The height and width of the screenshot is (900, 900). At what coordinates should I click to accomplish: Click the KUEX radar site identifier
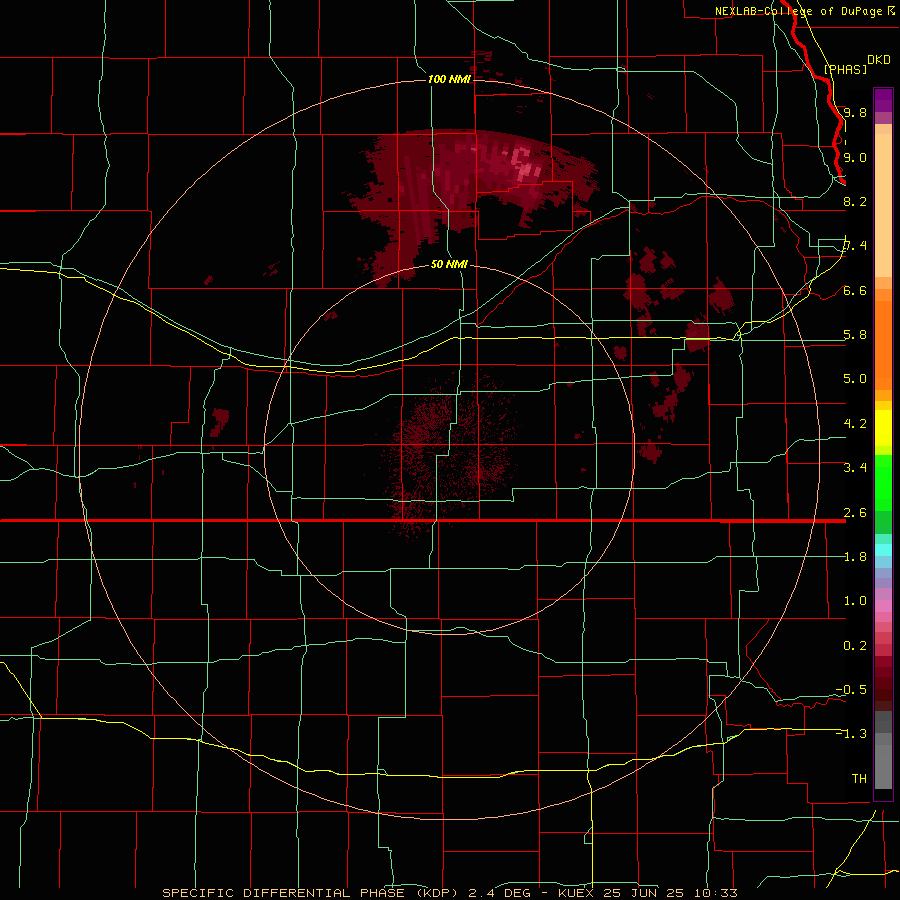click(577, 893)
